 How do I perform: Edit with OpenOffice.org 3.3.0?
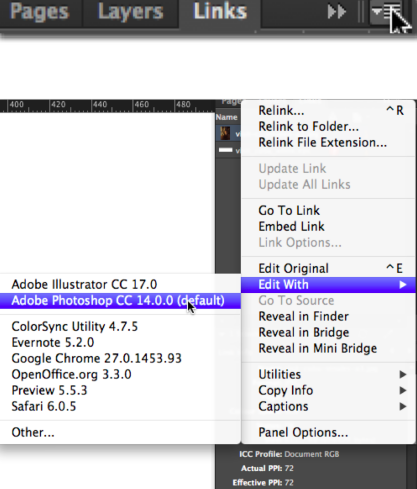coord(120,374)
